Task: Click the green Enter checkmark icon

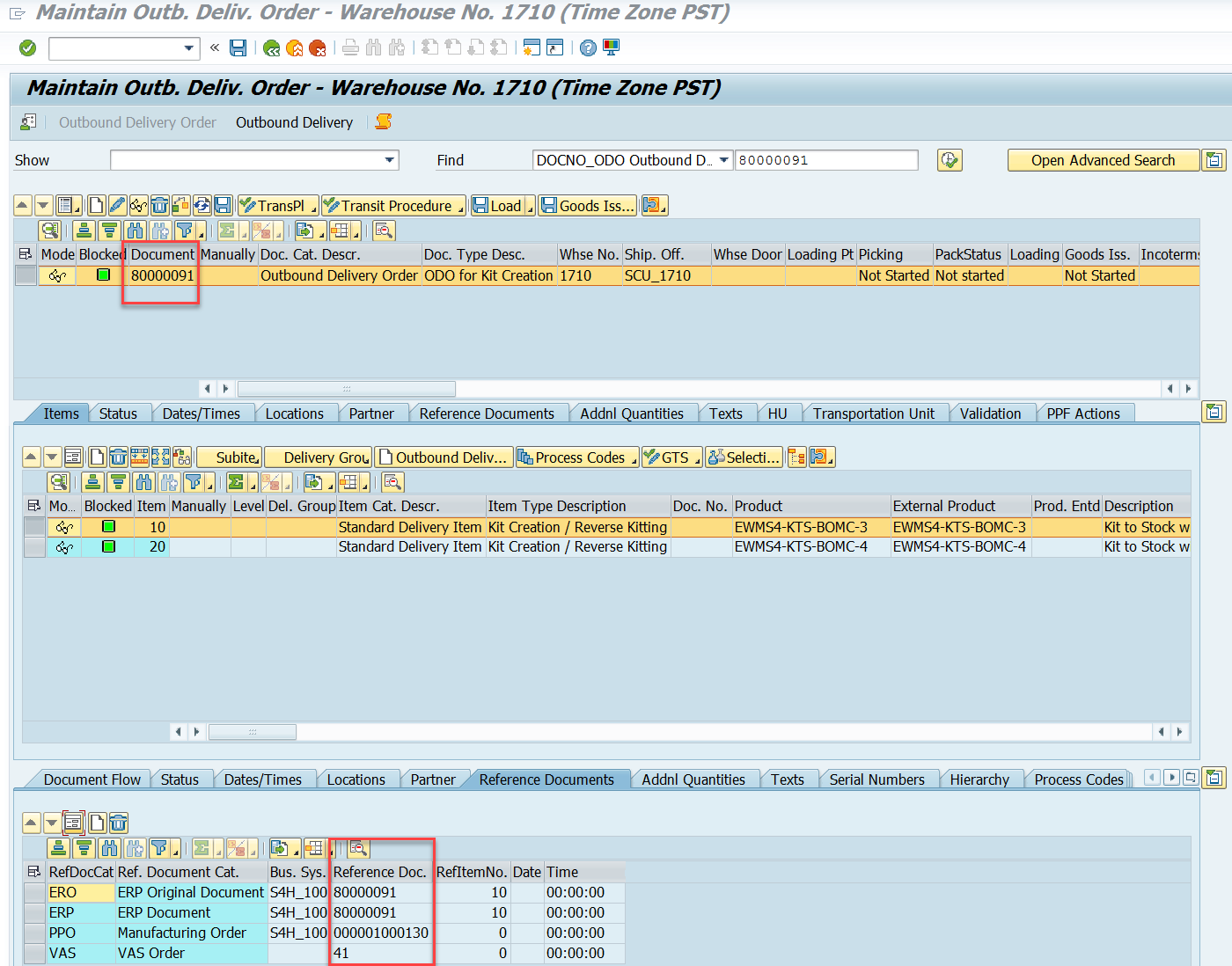Action: tap(28, 48)
